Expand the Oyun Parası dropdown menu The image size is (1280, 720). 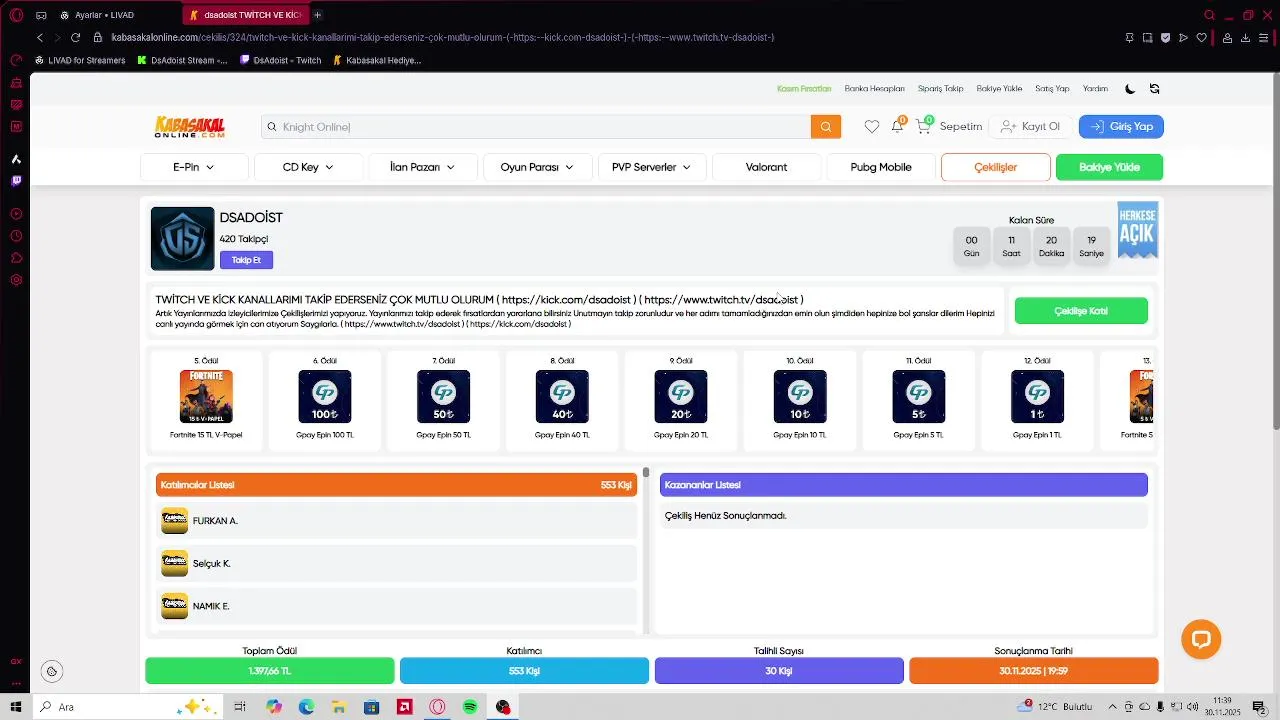pos(537,167)
